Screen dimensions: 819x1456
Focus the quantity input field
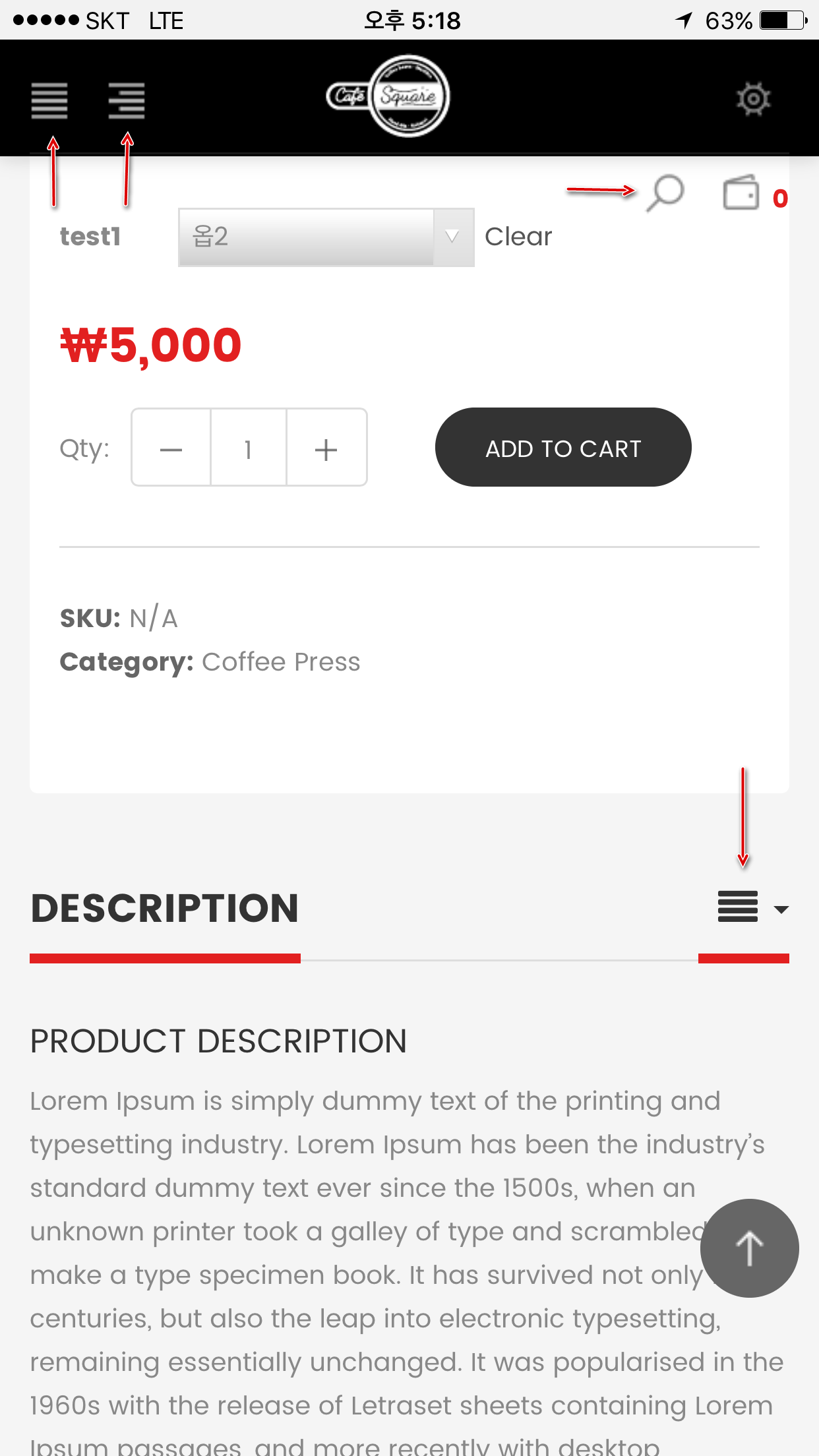pos(249,449)
